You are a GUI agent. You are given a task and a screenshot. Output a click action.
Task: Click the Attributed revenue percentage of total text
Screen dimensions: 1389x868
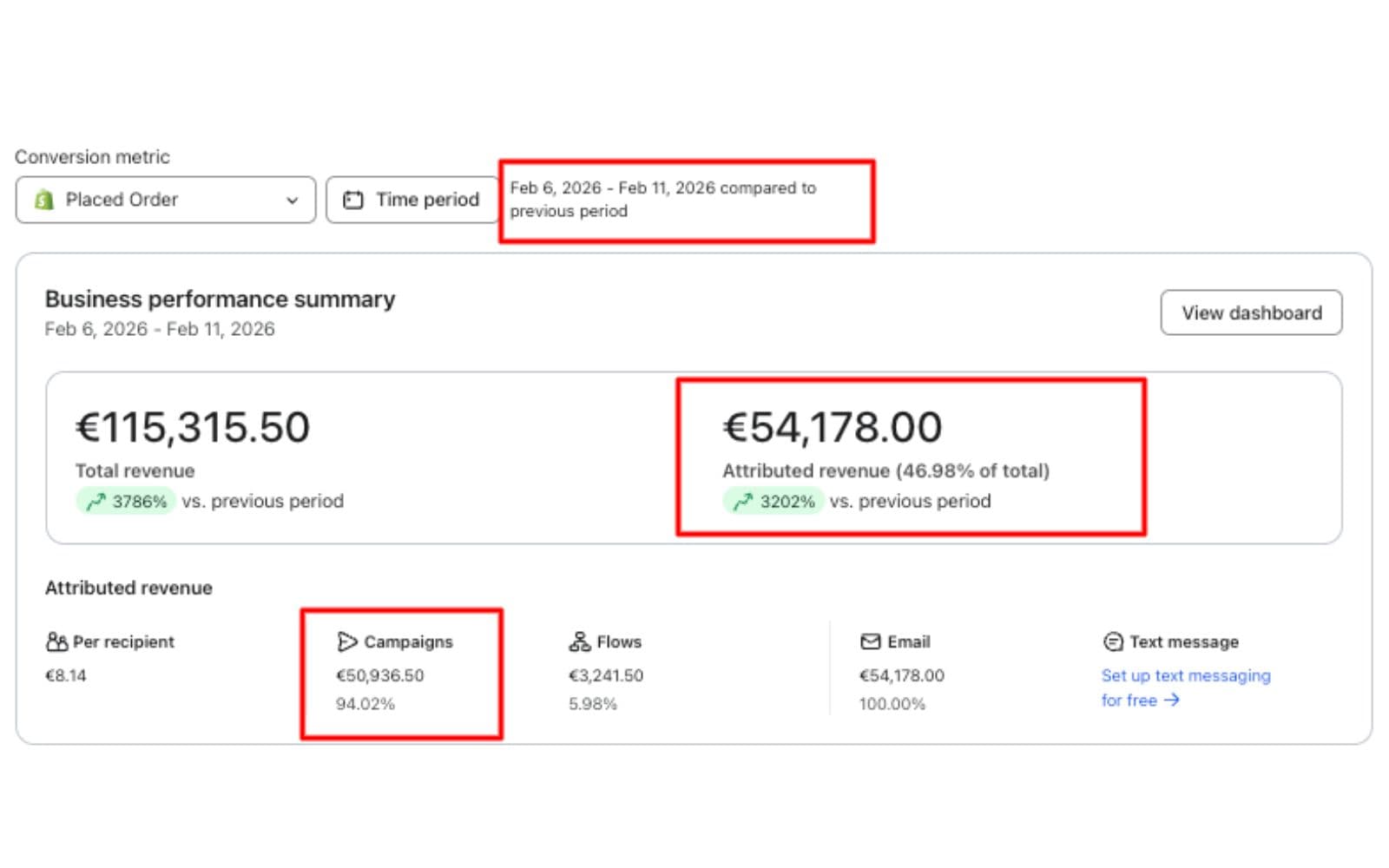click(x=885, y=470)
